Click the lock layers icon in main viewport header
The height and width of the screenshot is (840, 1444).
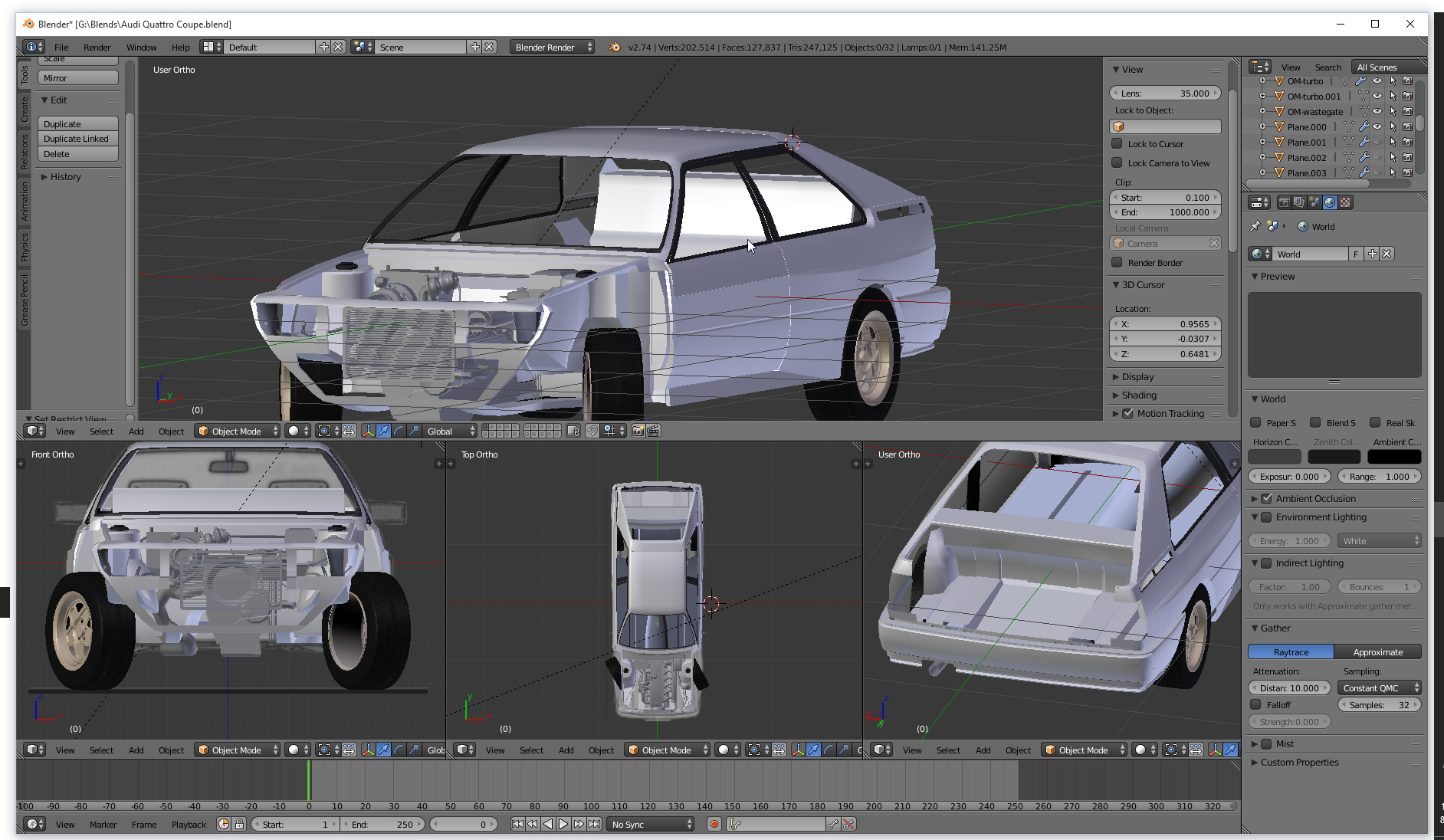[573, 431]
